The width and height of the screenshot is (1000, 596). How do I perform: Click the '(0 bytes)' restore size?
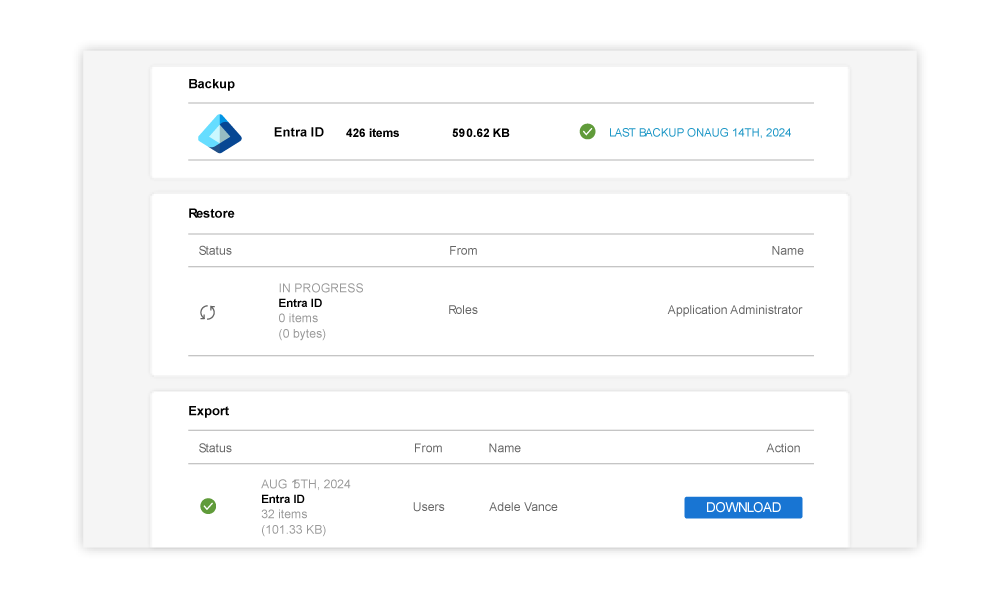(302, 334)
